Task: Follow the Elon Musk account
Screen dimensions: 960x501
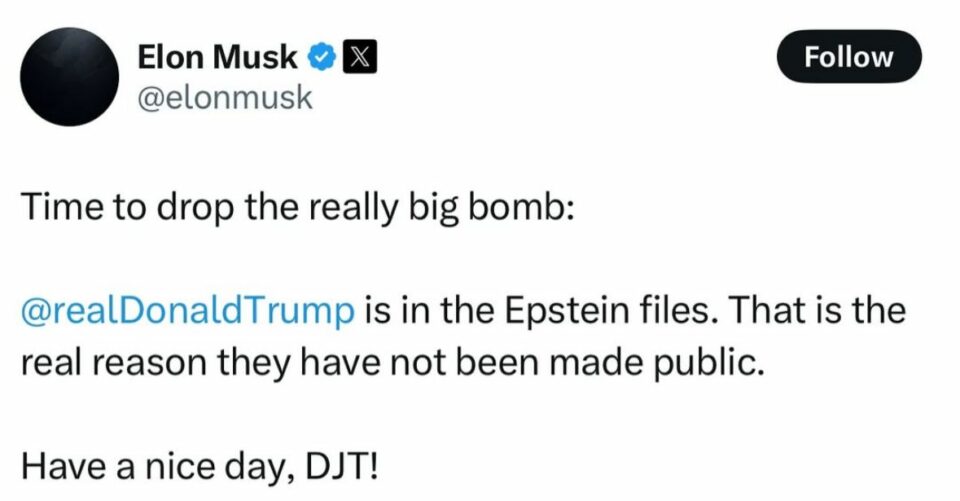Action: coord(849,56)
